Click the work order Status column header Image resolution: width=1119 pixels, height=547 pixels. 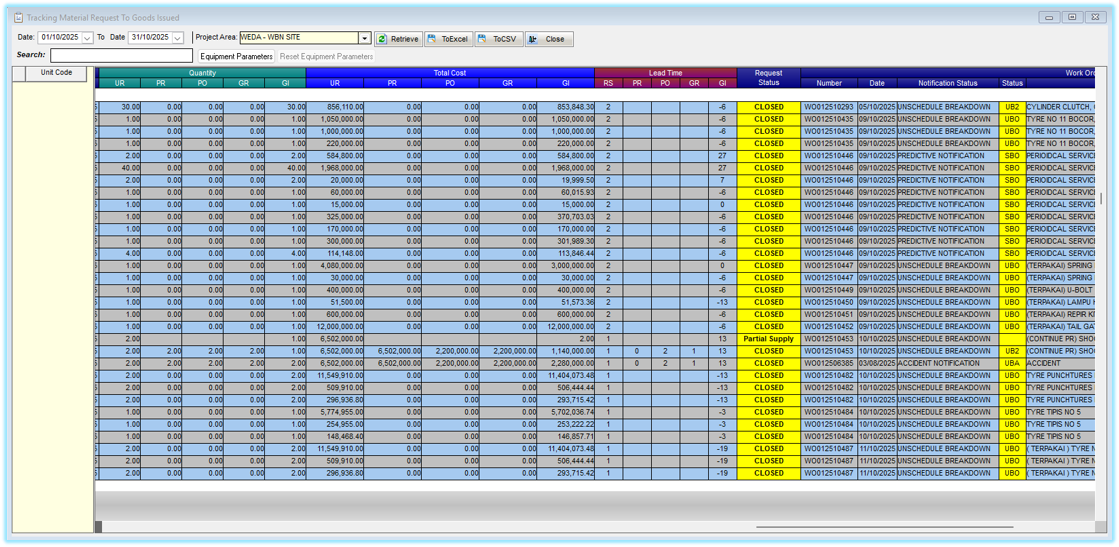point(1012,84)
